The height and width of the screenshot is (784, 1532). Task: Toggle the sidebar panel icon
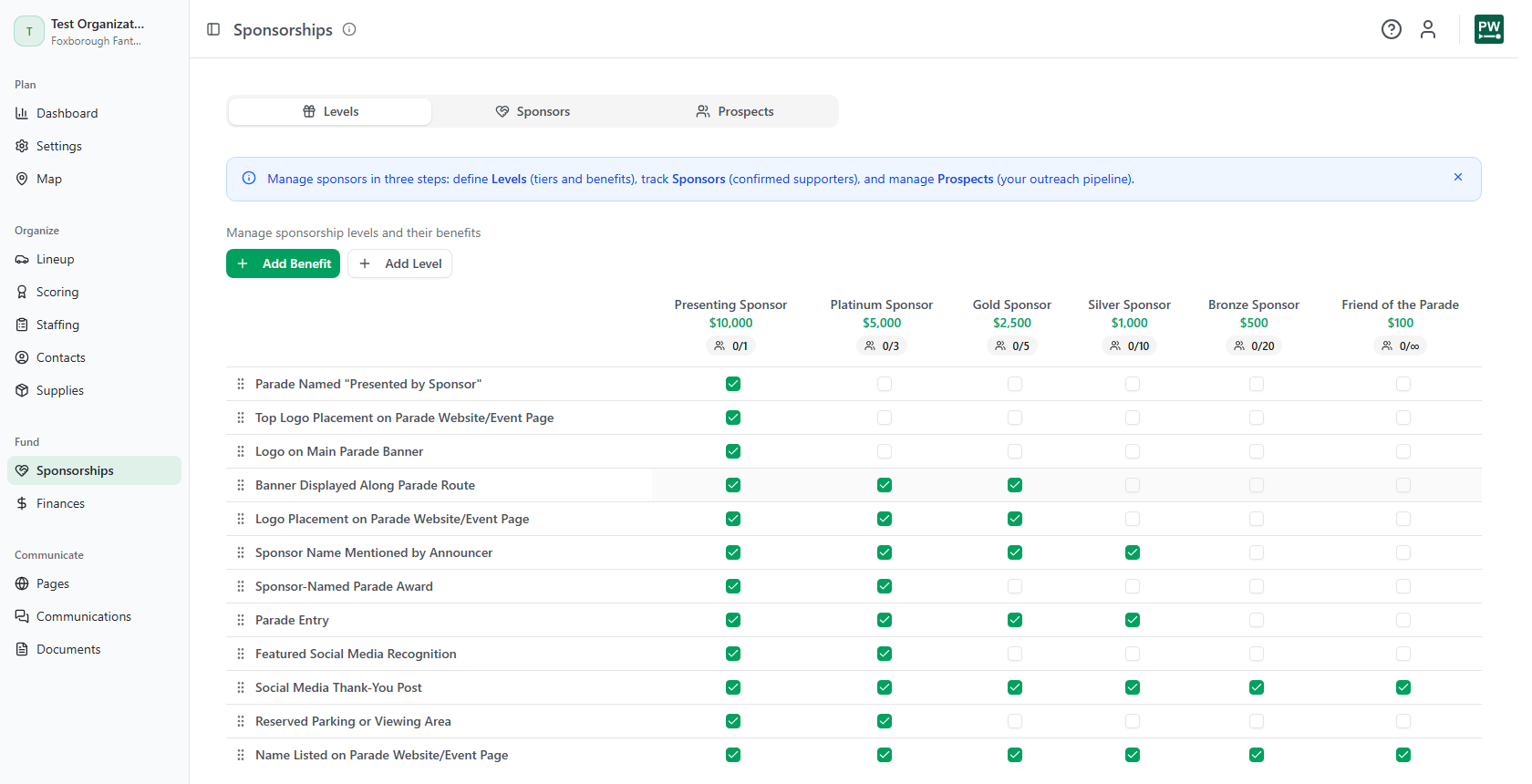click(213, 29)
